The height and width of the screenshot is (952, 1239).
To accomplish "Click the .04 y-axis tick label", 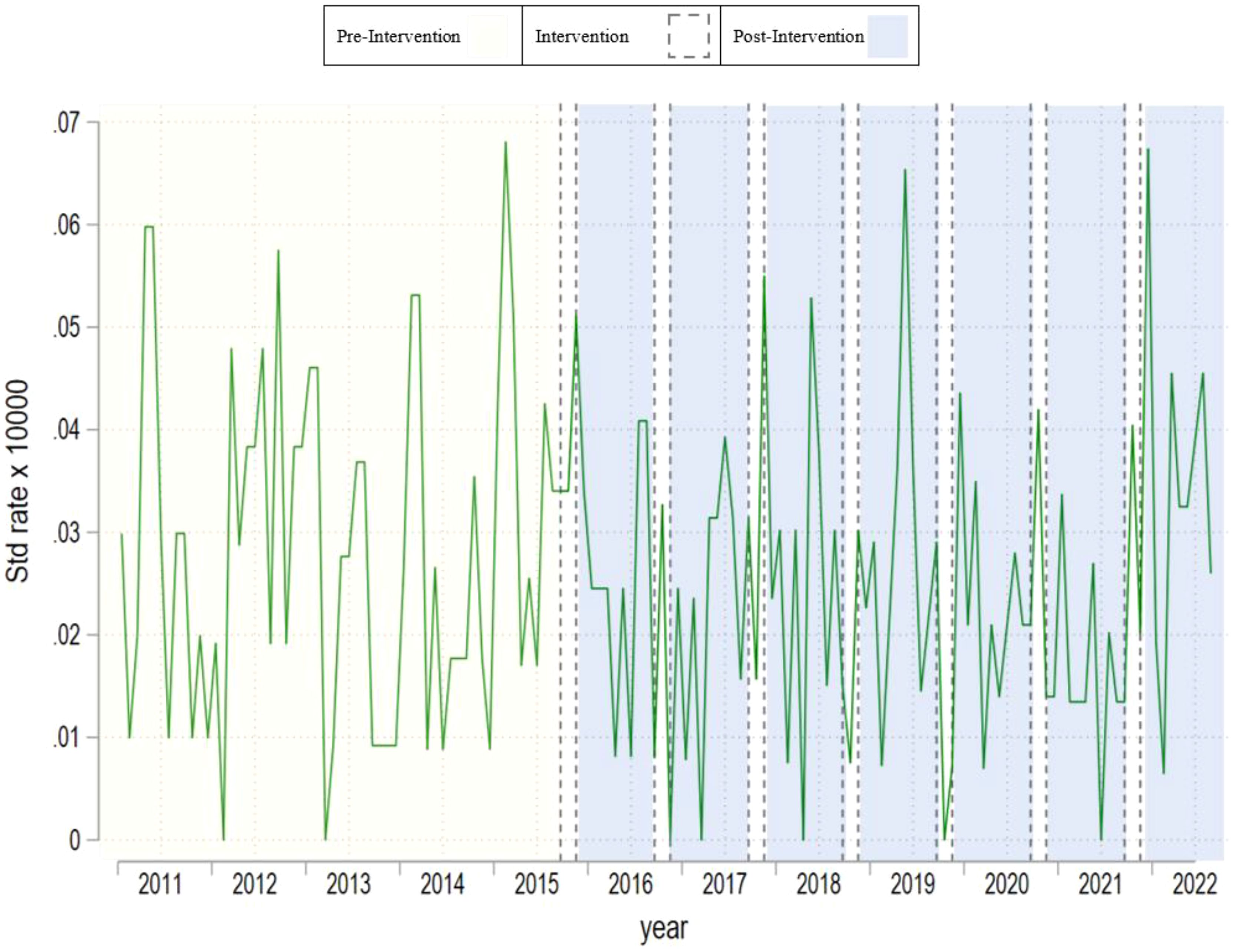I will click(x=65, y=430).
